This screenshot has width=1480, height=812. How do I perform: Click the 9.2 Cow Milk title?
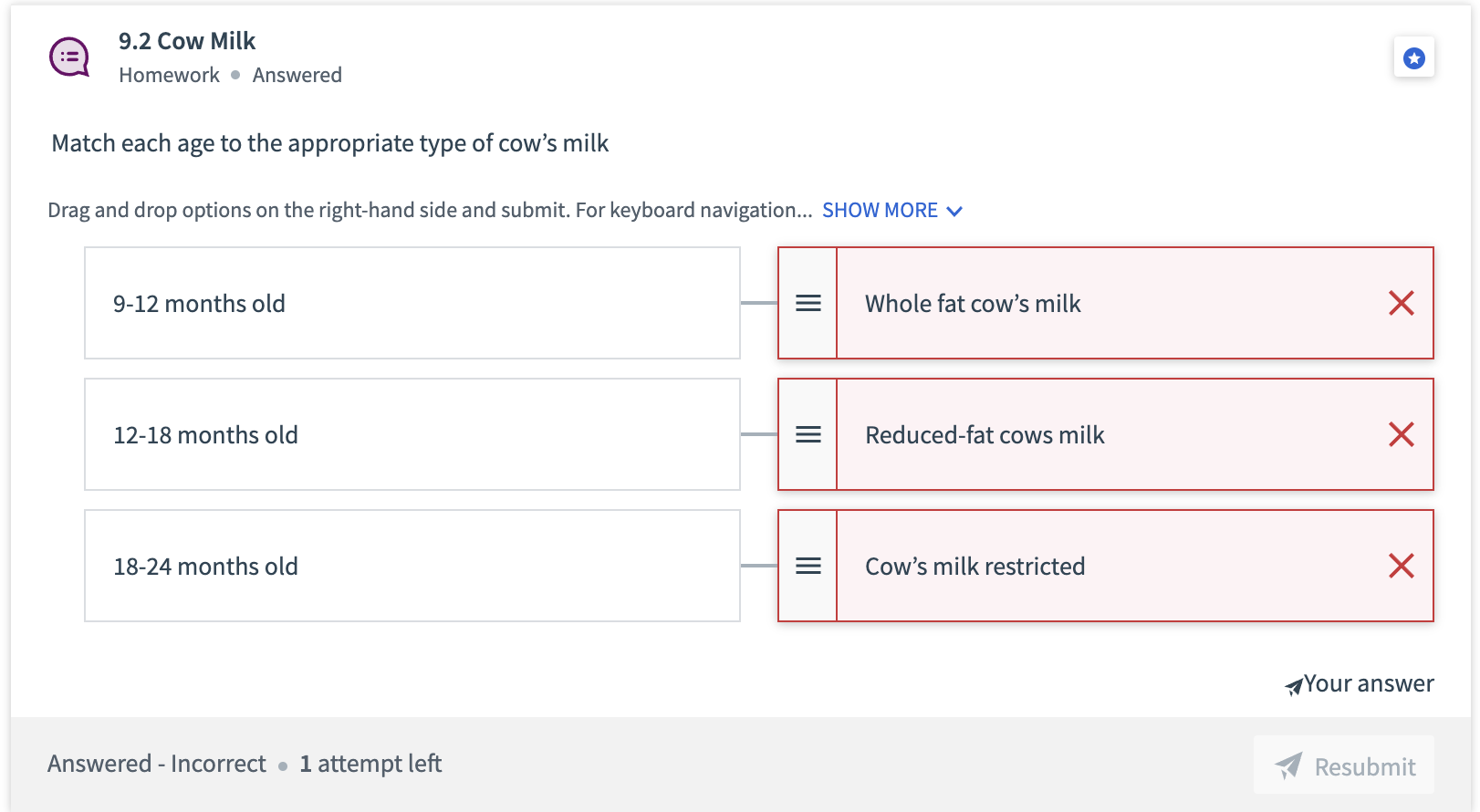[187, 41]
